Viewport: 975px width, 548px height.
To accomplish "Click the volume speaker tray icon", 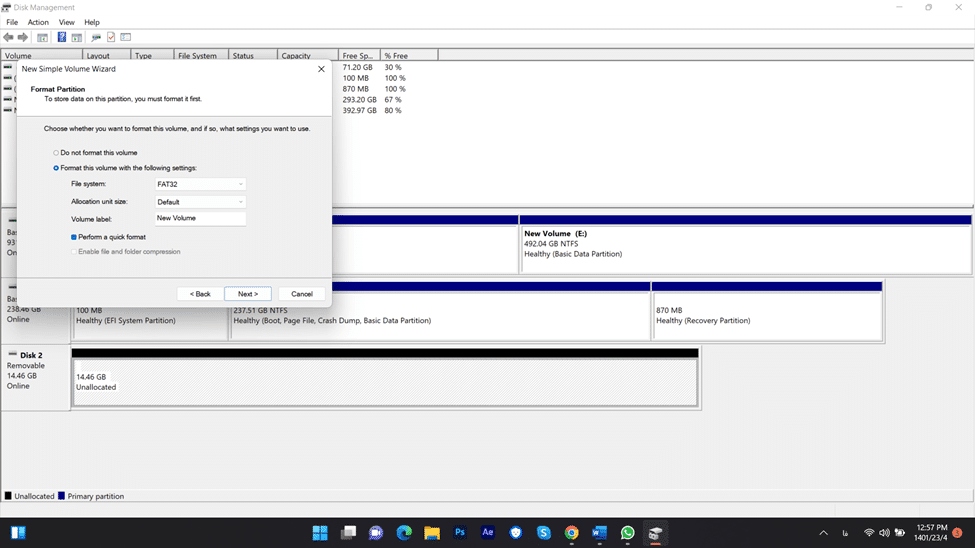I will coord(884,532).
